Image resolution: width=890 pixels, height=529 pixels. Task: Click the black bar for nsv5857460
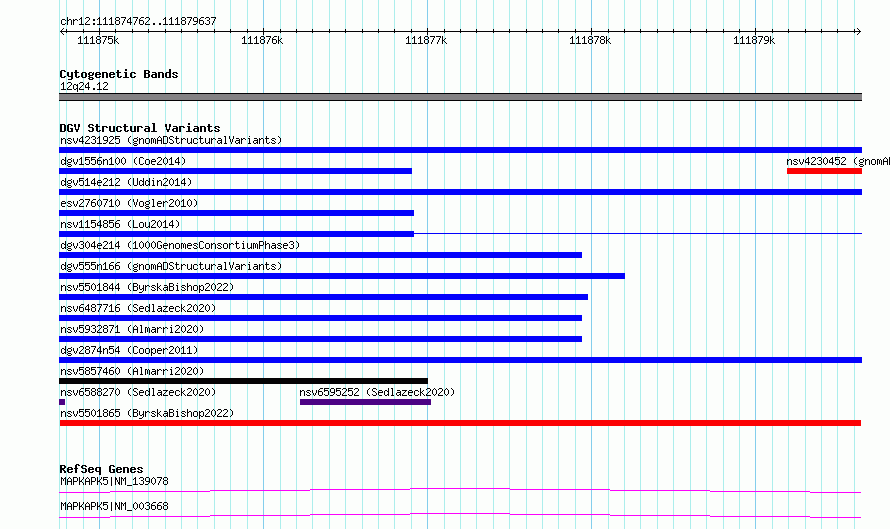244,381
